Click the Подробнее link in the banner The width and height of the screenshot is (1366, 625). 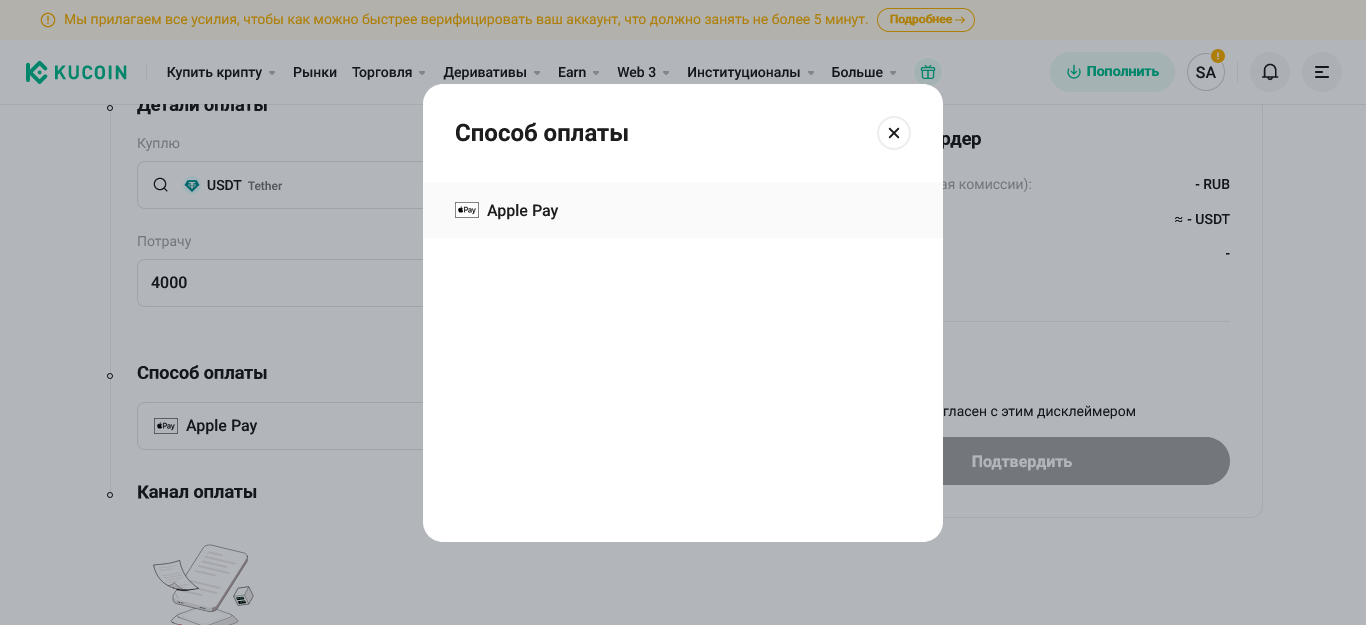click(x=925, y=20)
